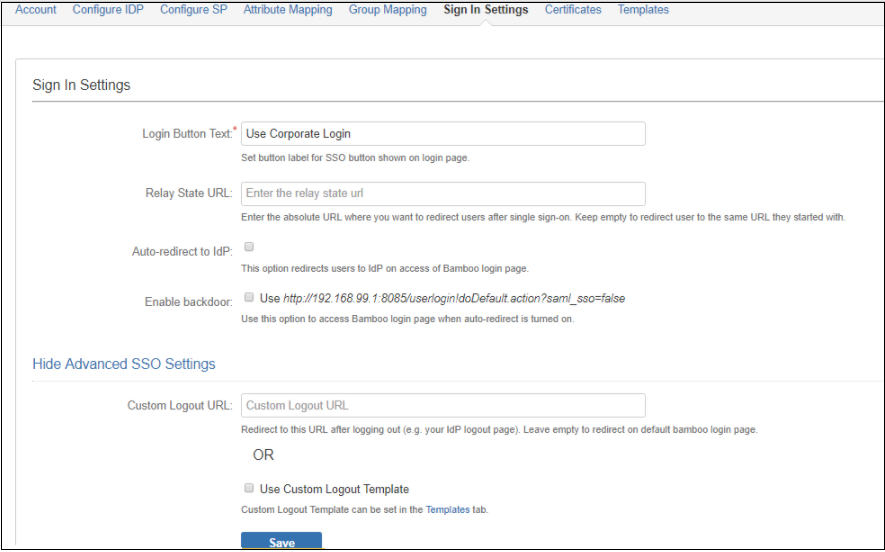Click the Login Button Text field
Image resolution: width=885 pixels, height=552 pixels.
[443, 134]
